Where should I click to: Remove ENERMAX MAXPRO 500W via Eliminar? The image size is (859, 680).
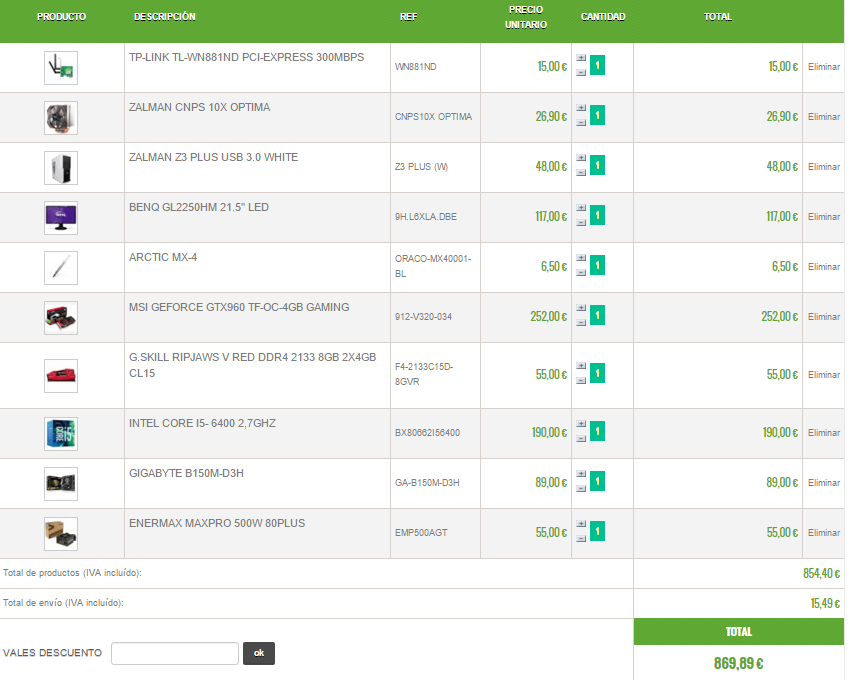(x=824, y=533)
